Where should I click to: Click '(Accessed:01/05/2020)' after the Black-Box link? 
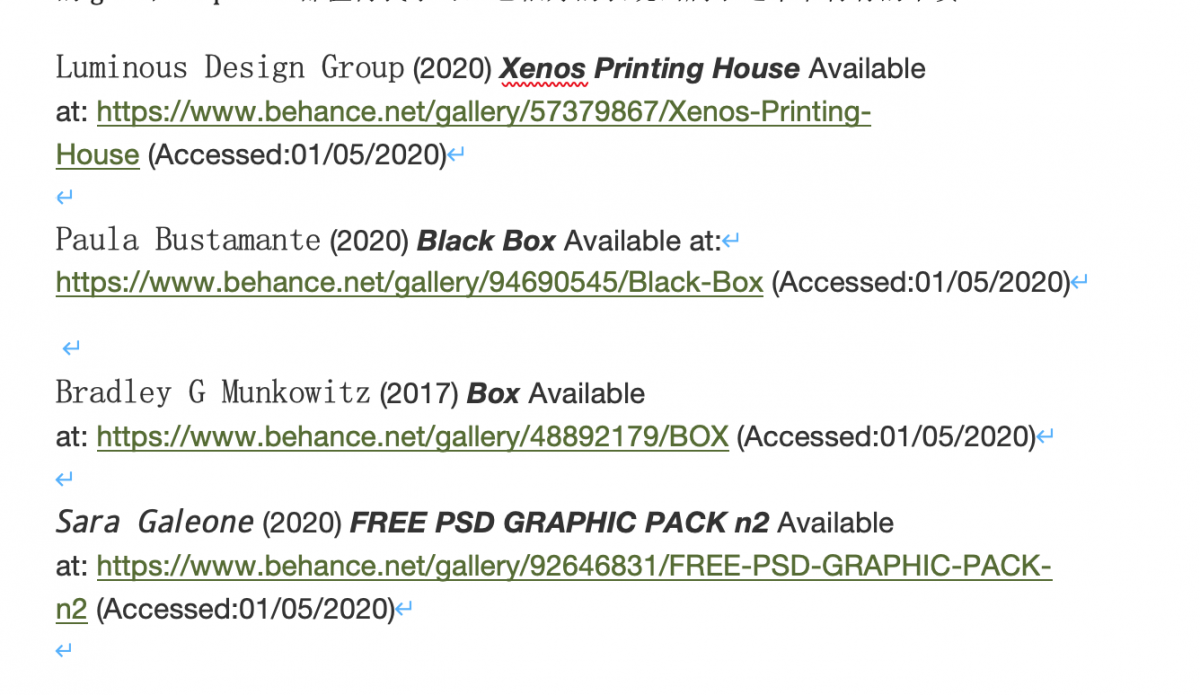coord(921,283)
